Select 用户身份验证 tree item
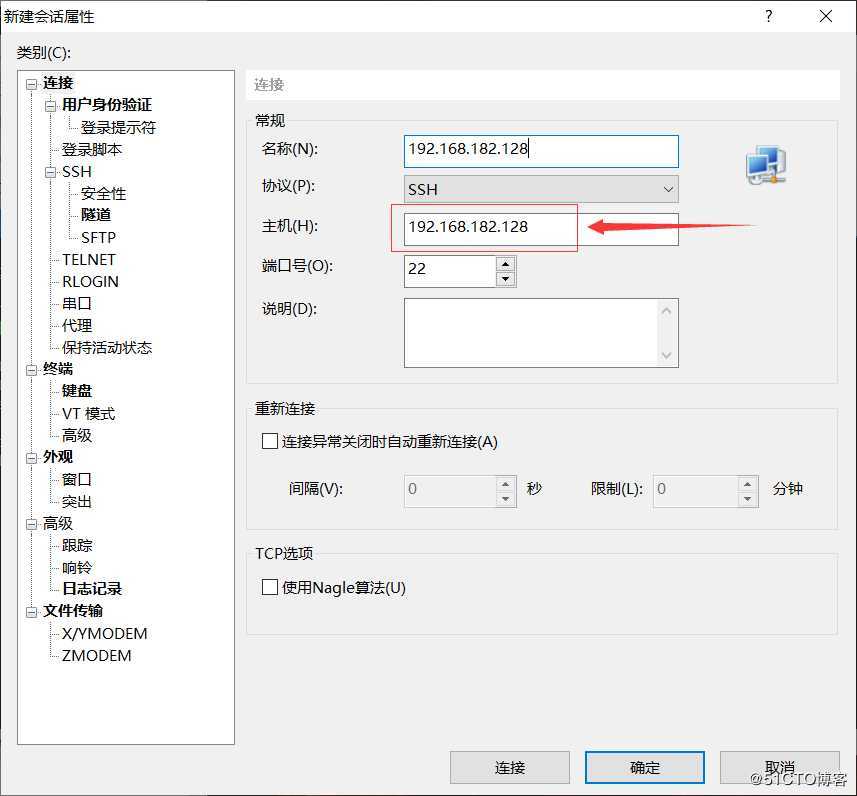Screen dimensions: 857x796 coord(107,104)
